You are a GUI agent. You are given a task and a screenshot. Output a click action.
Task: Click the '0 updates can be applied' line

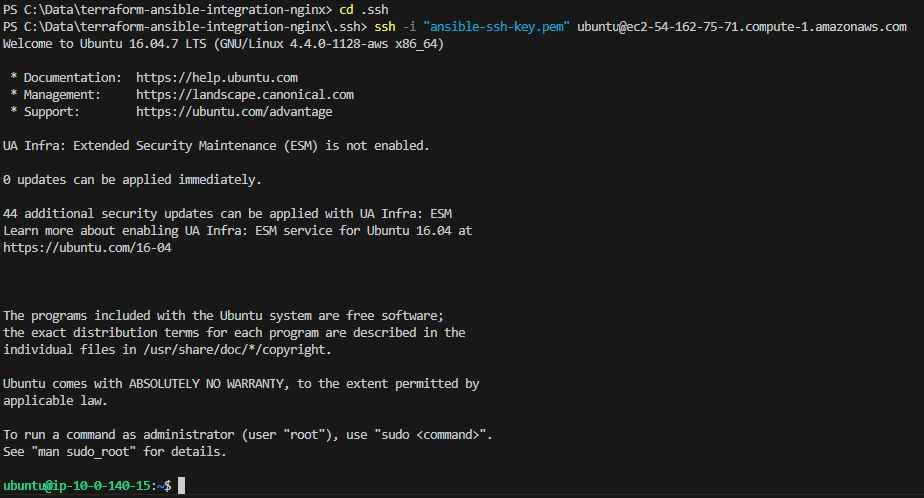pos(132,180)
